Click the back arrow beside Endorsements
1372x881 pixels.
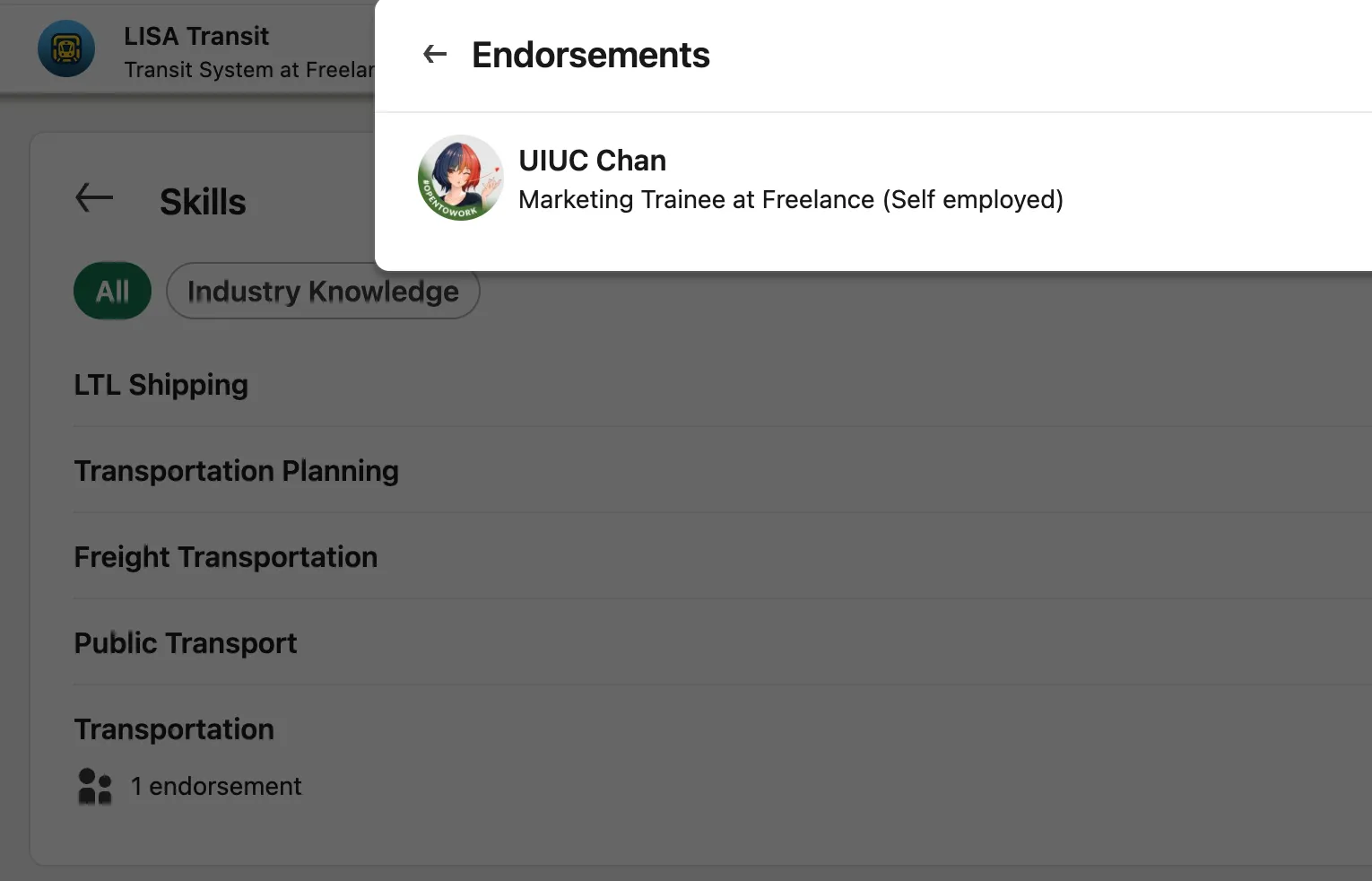click(x=435, y=55)
